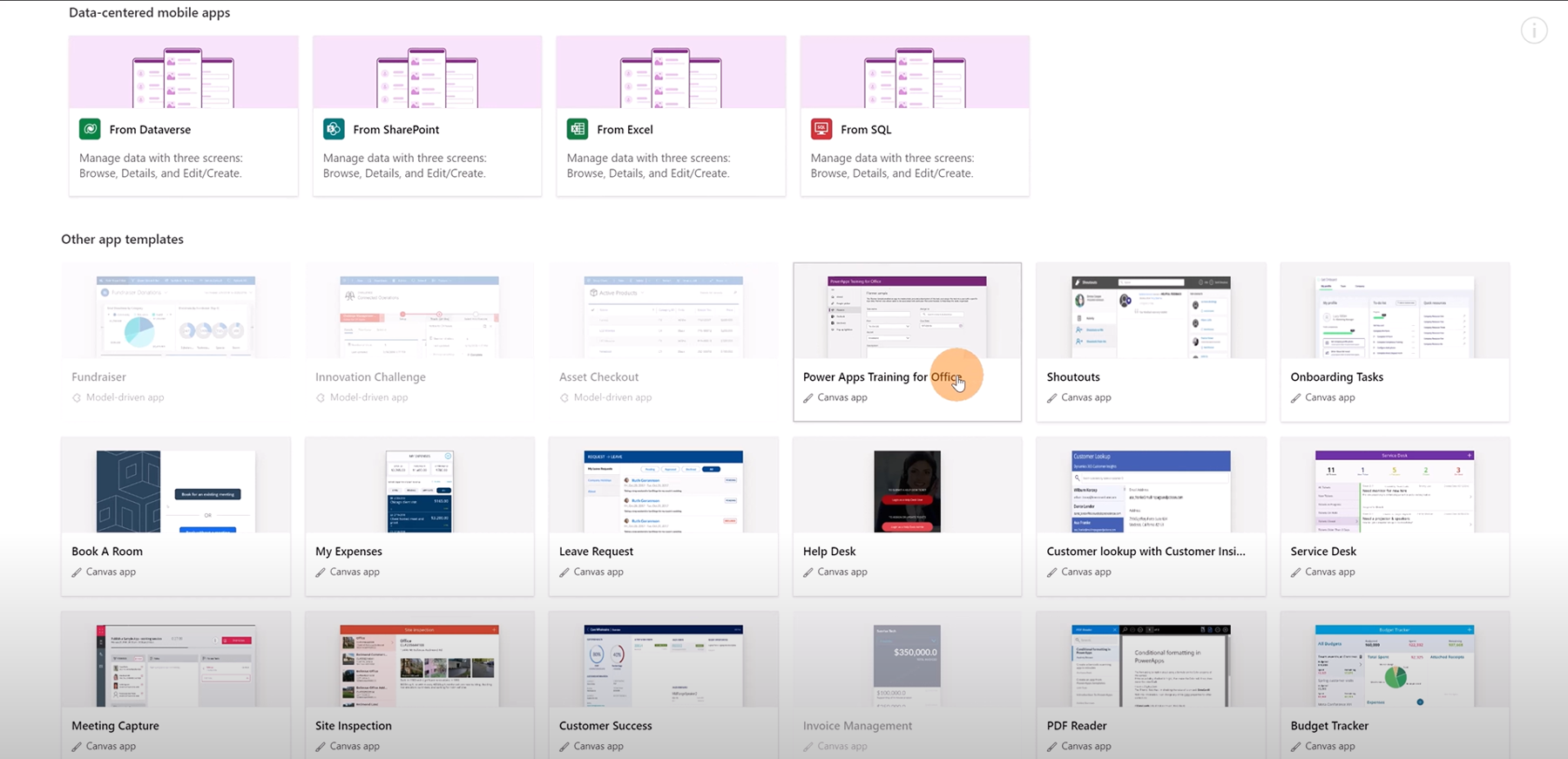Click pencil icon under Shoutouts
Viewport: 1568px width, 759px height.
pos(1052,398)
